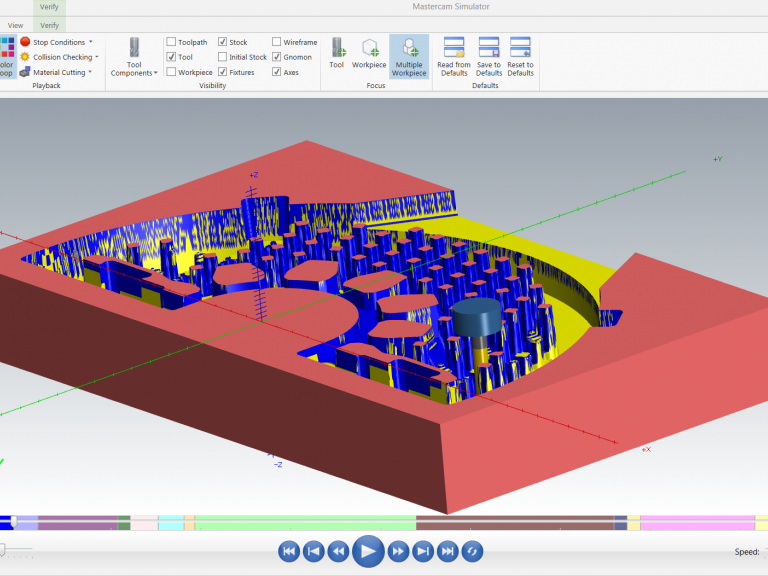
Task: Click the blue end mill in viewport
Action: [x=477, y=316]
